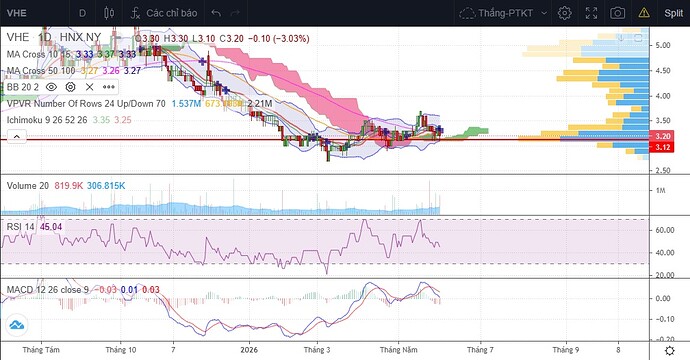Remove the BB 20 2 indicator with its X
This screenshot has width=690, height=360.
click(x=89, y=87)
